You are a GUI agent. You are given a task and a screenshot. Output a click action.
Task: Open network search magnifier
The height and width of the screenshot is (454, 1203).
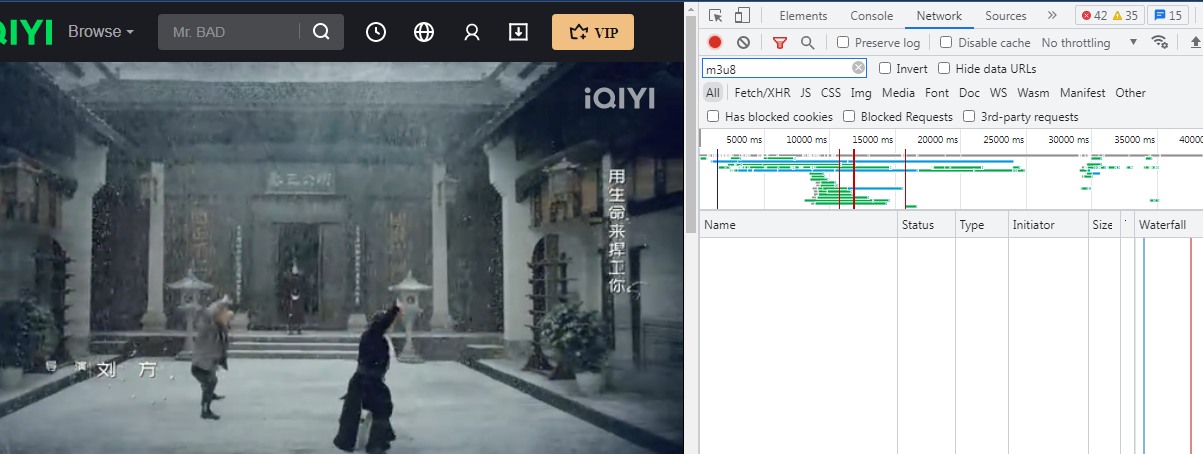pos(807,42)
